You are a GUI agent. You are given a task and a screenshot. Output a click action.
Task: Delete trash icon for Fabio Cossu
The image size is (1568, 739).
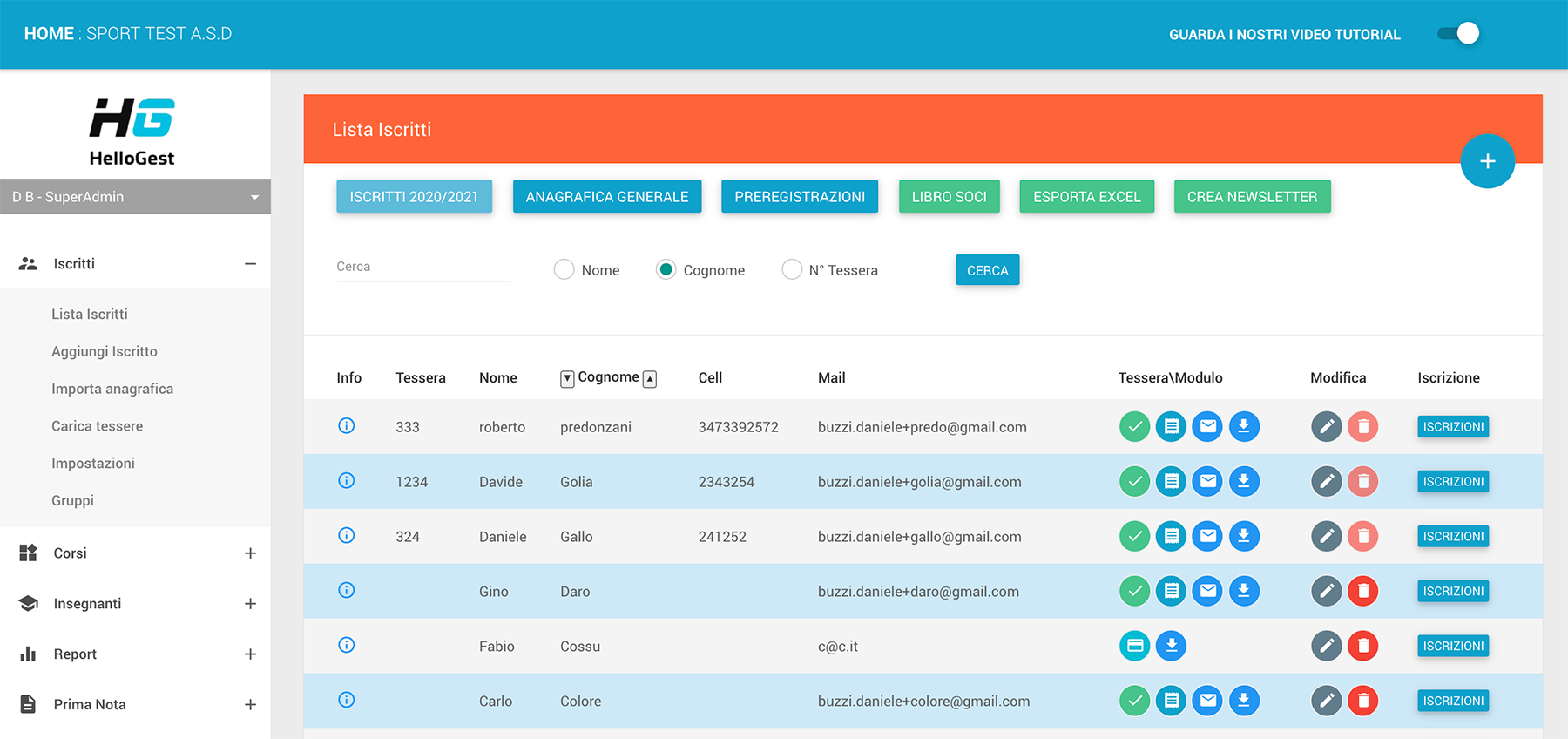(1362, 646)
